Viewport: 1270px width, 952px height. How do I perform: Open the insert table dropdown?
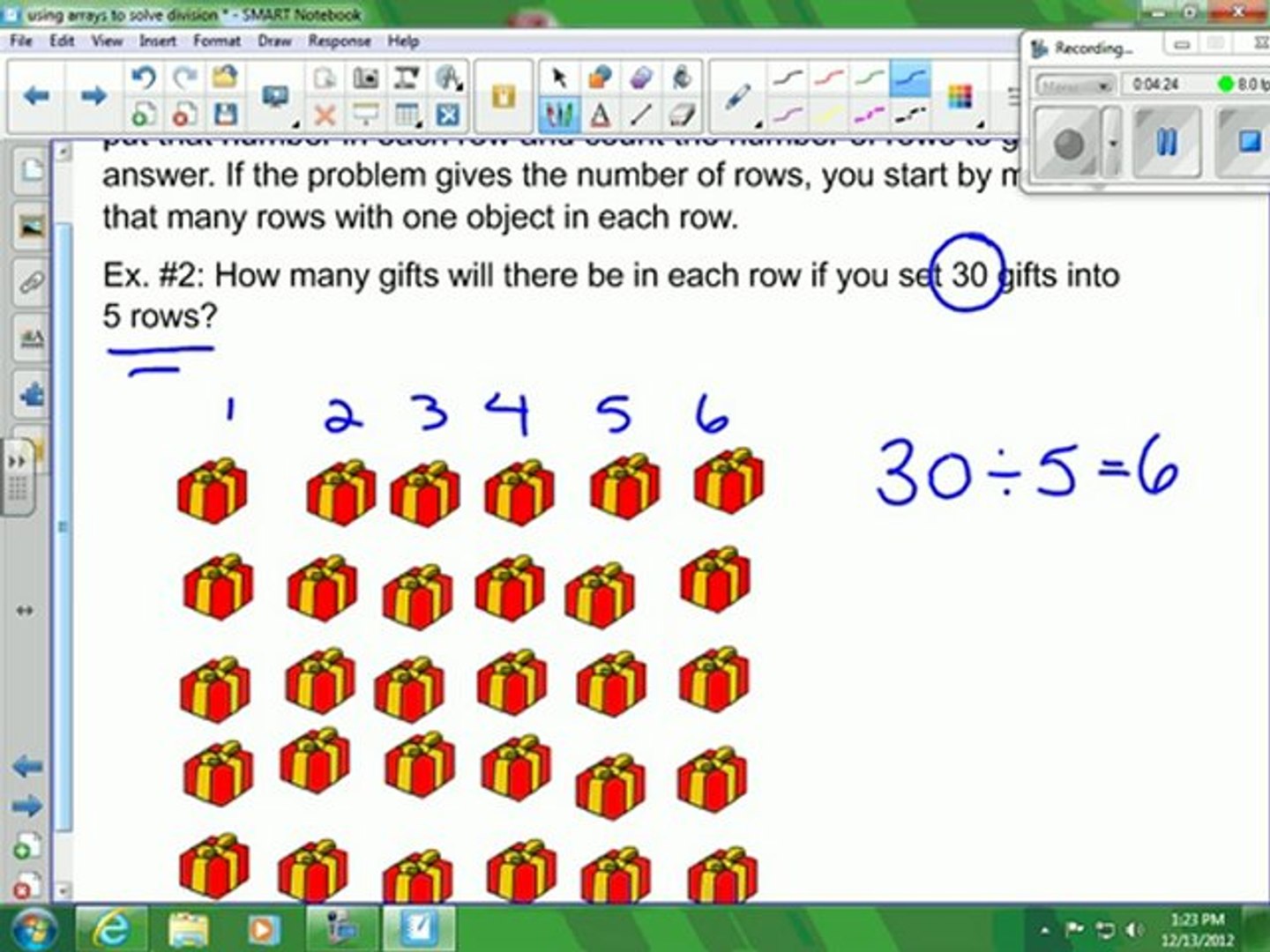[x=407, y=114]
